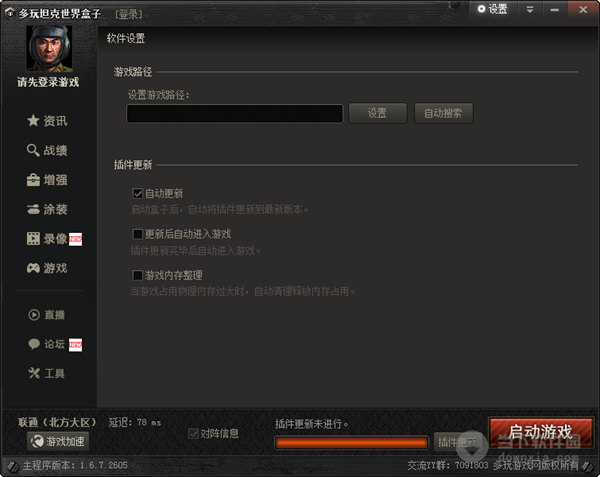
Task: Enable 更新后自动进入游戏 checkbox
Action: pyautogui.click(x=137, y=234)
